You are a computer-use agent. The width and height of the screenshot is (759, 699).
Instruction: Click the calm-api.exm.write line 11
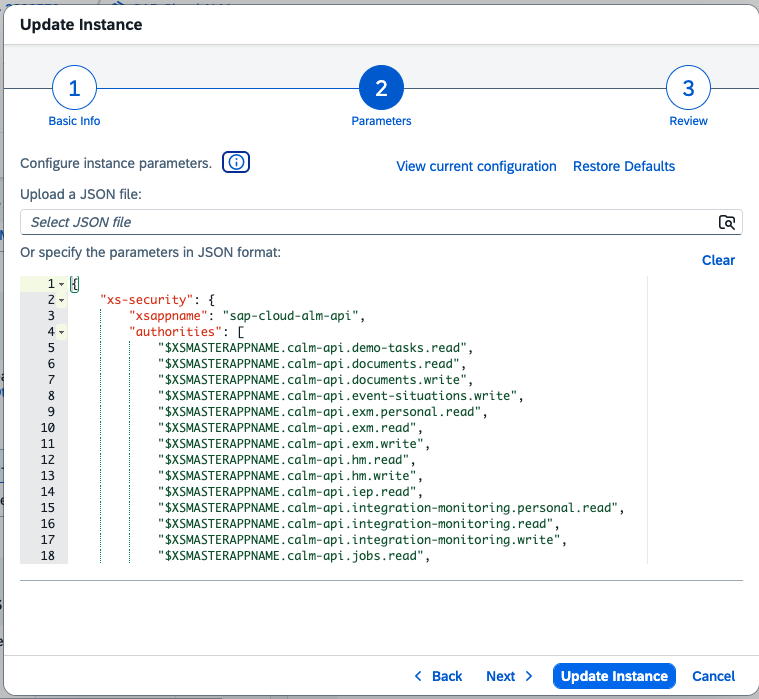coord(294,443)
